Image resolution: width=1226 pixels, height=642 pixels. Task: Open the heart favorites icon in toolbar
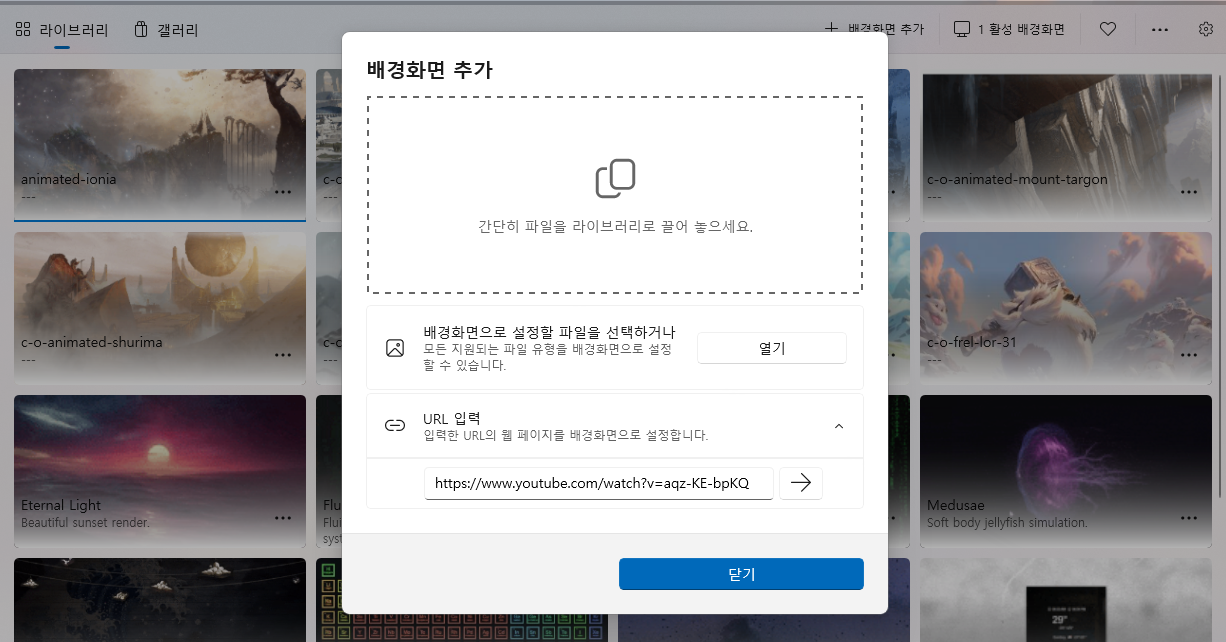coord(1107,29)
